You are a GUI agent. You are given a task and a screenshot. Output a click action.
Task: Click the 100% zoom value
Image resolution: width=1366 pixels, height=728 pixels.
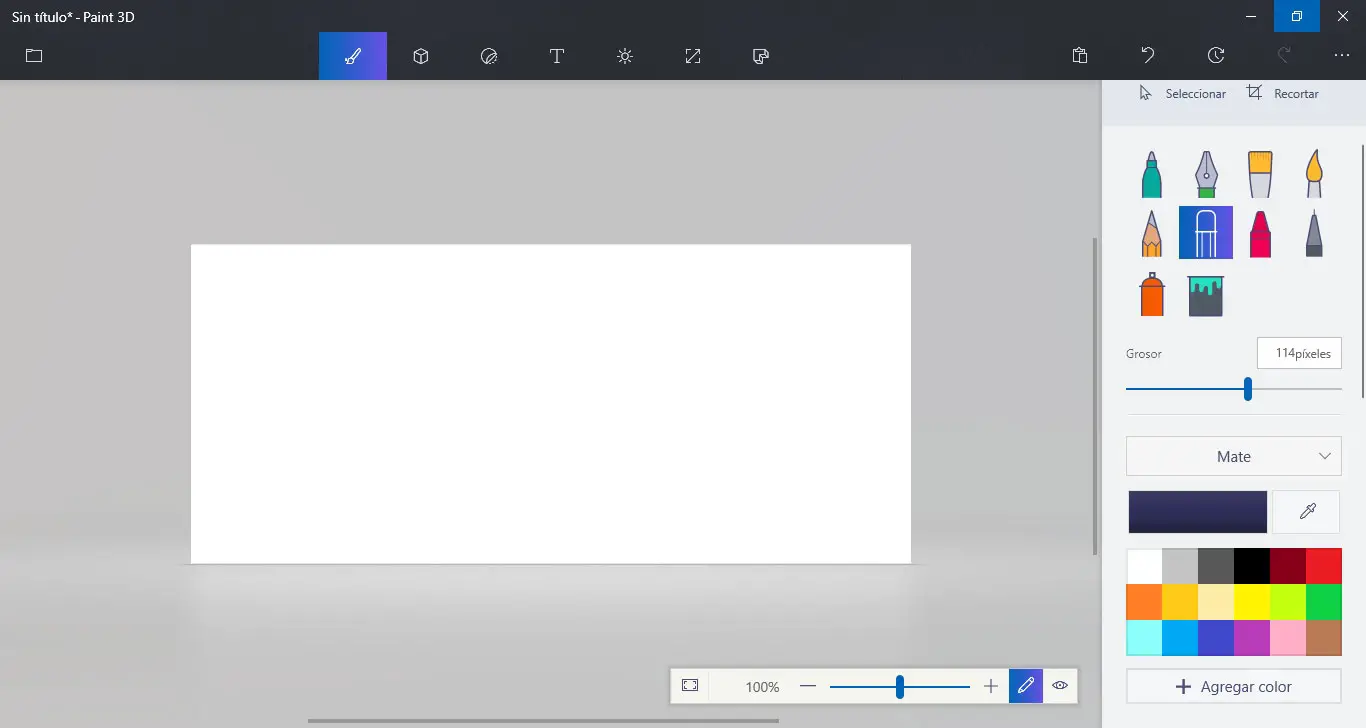coord(762,687)
